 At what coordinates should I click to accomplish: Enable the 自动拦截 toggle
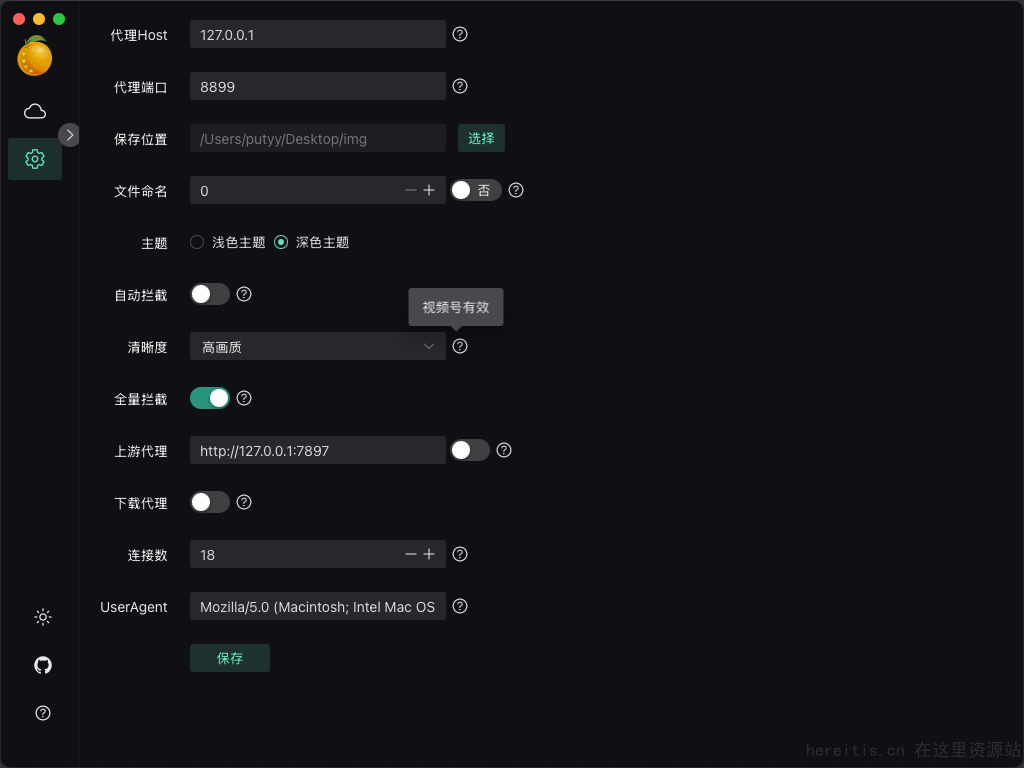210,294
